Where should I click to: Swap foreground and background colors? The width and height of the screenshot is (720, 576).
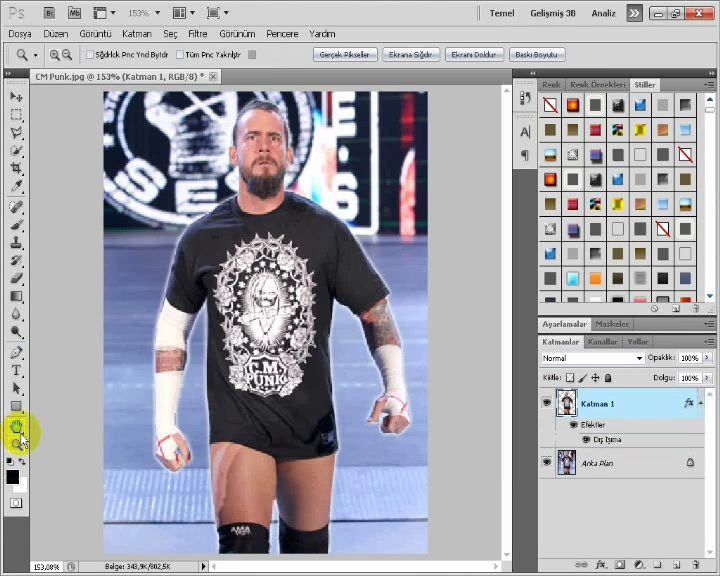[x=22, y=462]
